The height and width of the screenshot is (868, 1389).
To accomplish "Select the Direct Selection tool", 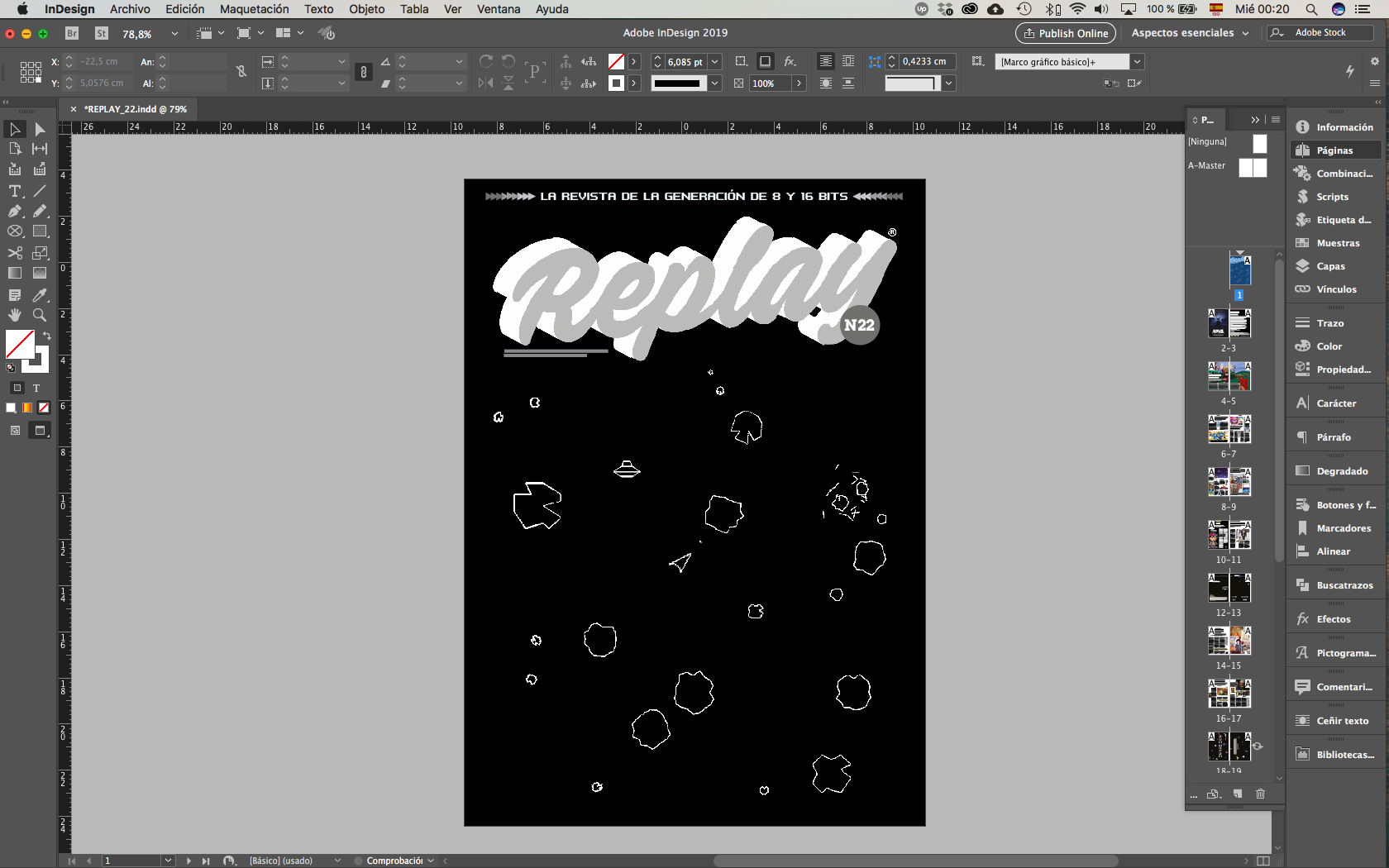I will pyautogui.click(x=40, y=129).
